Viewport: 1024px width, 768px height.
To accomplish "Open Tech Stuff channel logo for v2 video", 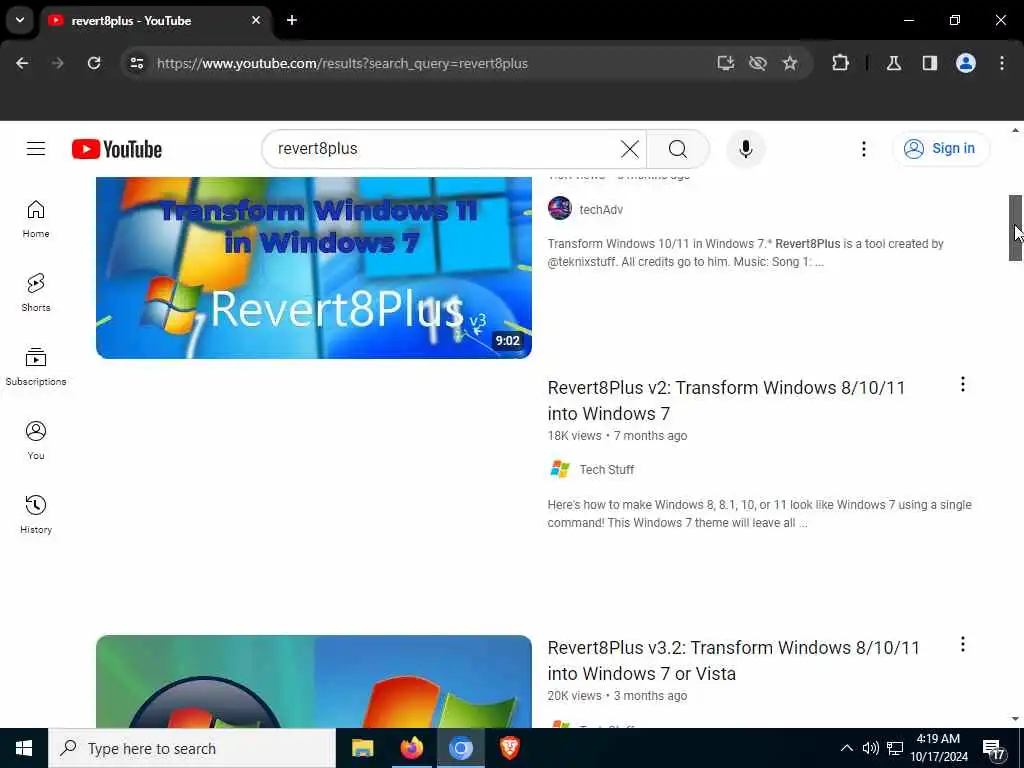I will pyautogui.click(x=560, y=469).
